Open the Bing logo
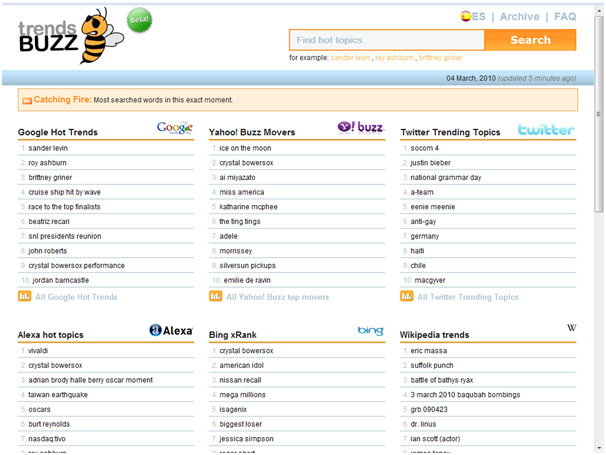This screenshot has width=606, height=455. 371,330
